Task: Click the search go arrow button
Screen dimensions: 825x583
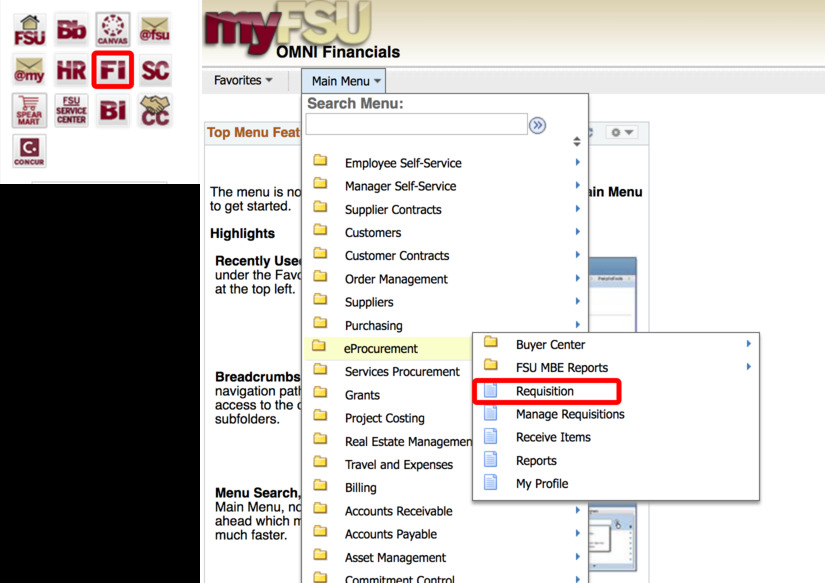Action: (537, 125)
